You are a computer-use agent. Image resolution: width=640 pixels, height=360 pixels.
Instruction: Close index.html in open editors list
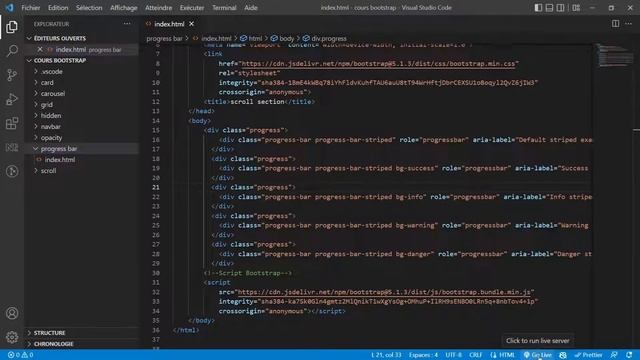point(40,49)
